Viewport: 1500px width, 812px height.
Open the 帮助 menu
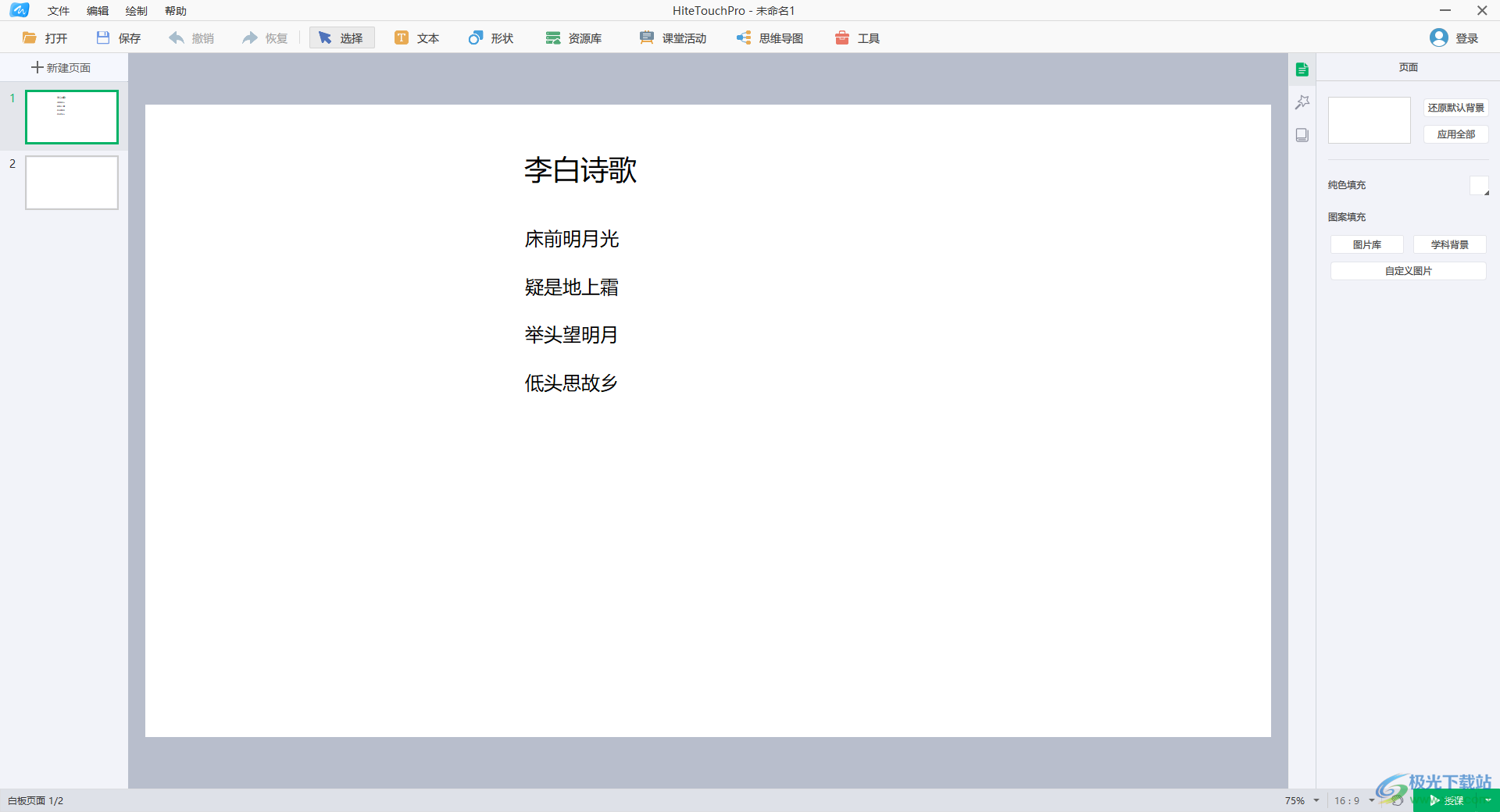(176, 11)
